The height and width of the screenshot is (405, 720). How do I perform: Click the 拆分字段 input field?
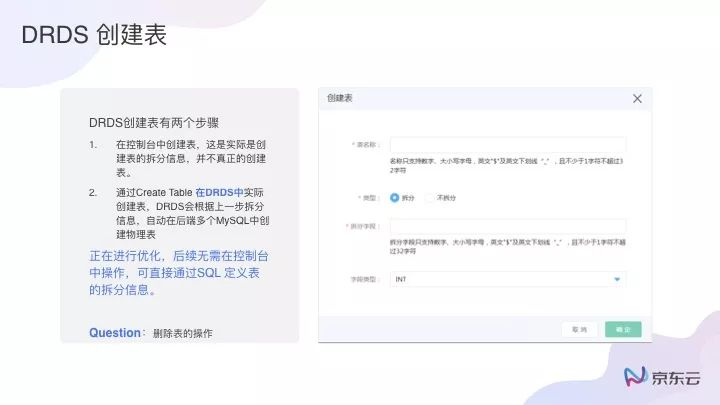508,226
